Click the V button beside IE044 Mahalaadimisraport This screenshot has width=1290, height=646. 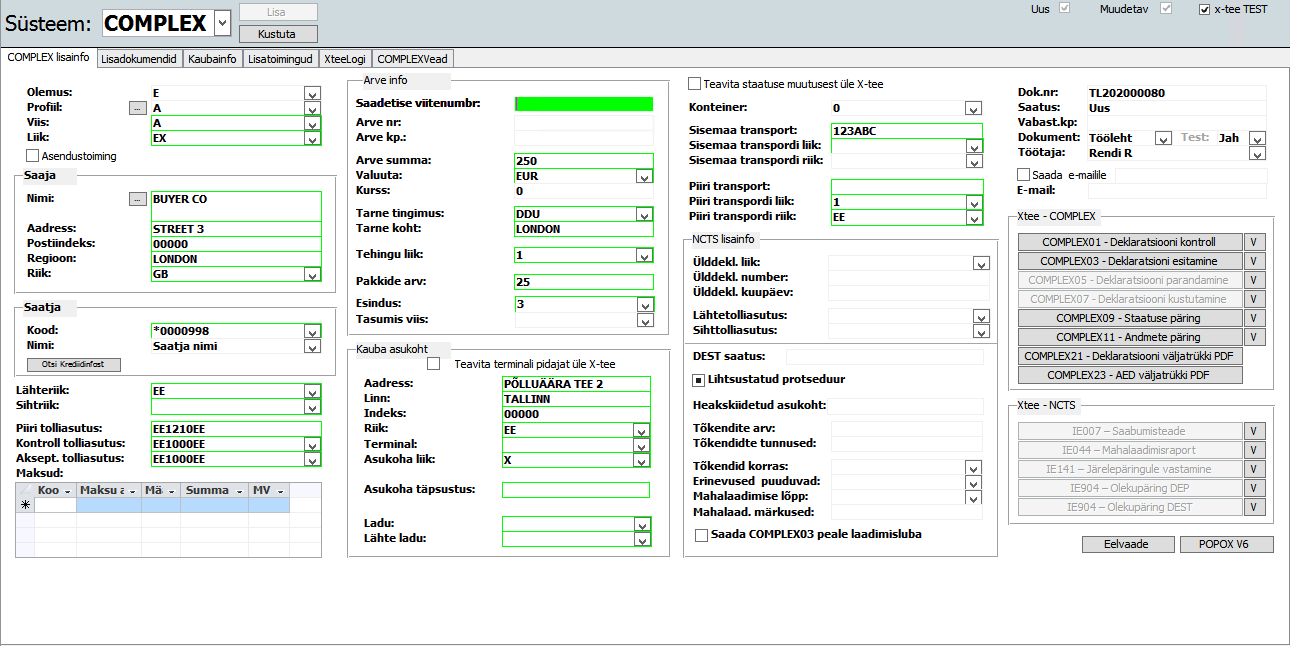[1253, 450]
